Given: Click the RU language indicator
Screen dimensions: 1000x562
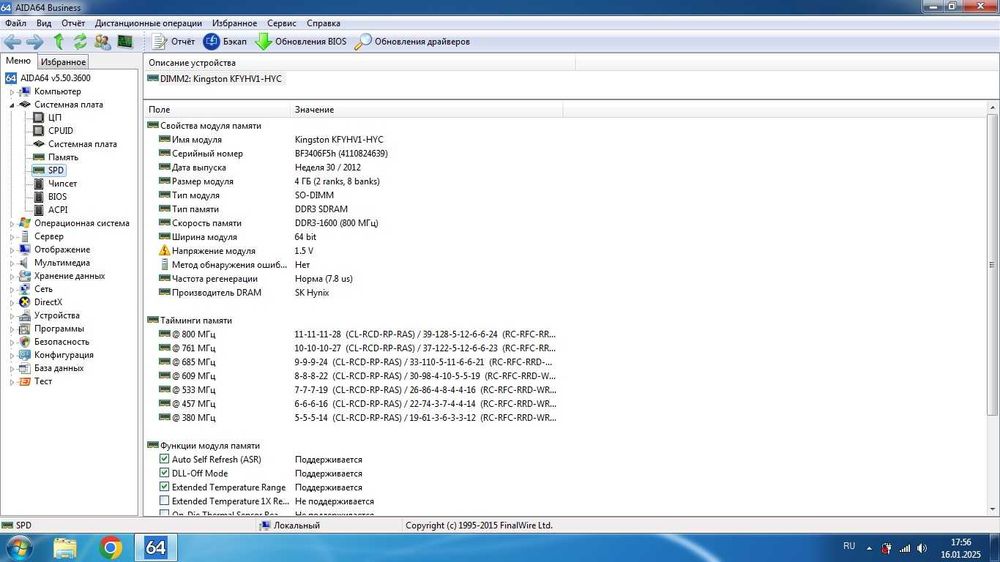Looking at the screenshot, I should click(849, 546).
